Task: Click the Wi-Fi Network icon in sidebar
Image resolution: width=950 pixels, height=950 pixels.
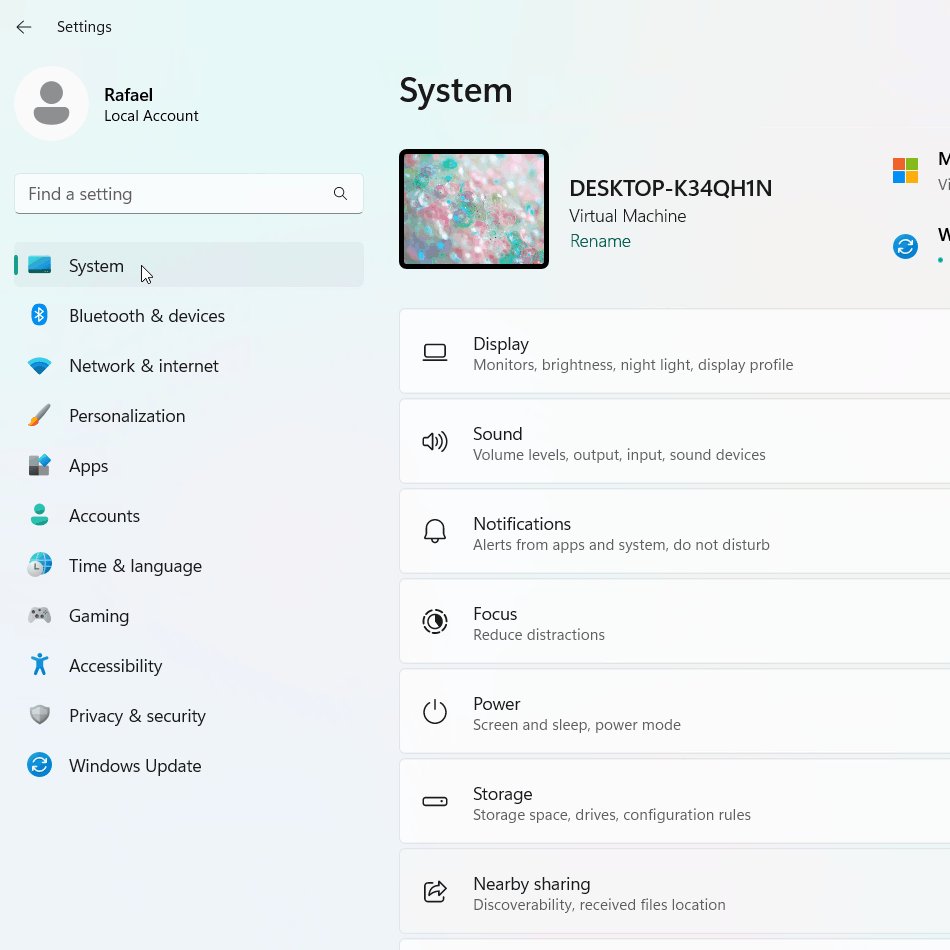Action: (39, 366)
